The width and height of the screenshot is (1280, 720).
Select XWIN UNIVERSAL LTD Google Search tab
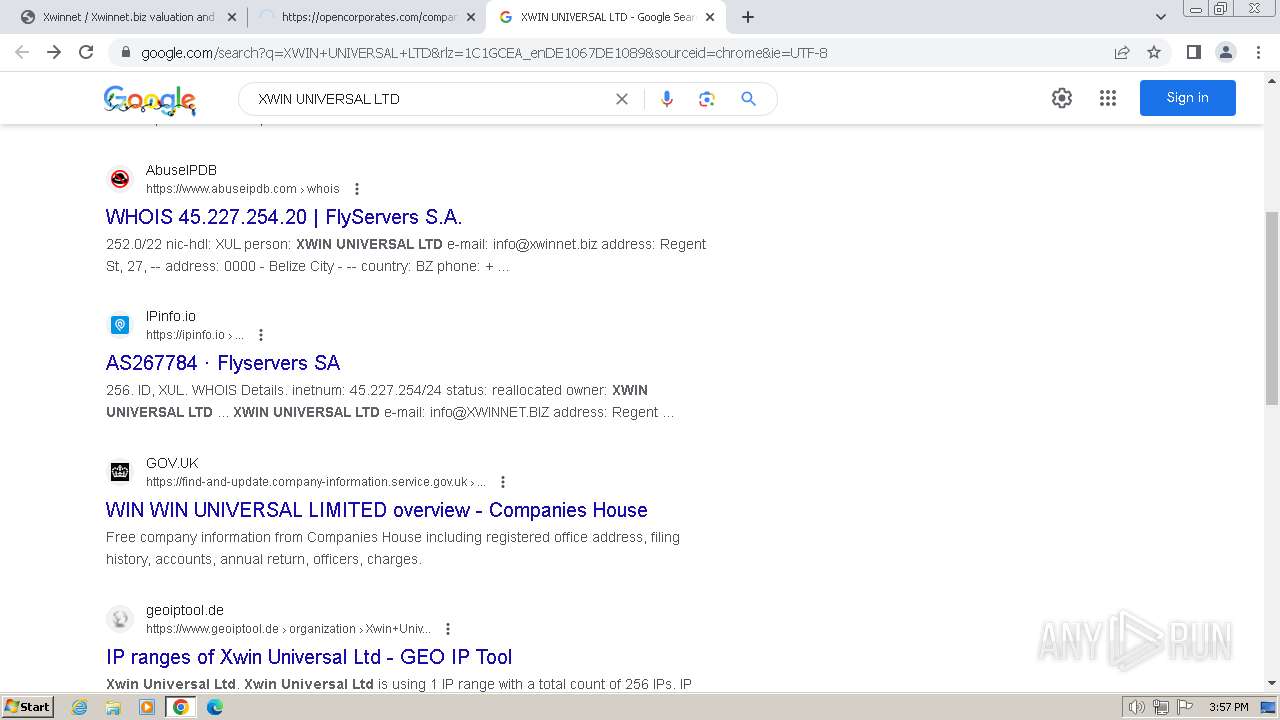[605, 17]
